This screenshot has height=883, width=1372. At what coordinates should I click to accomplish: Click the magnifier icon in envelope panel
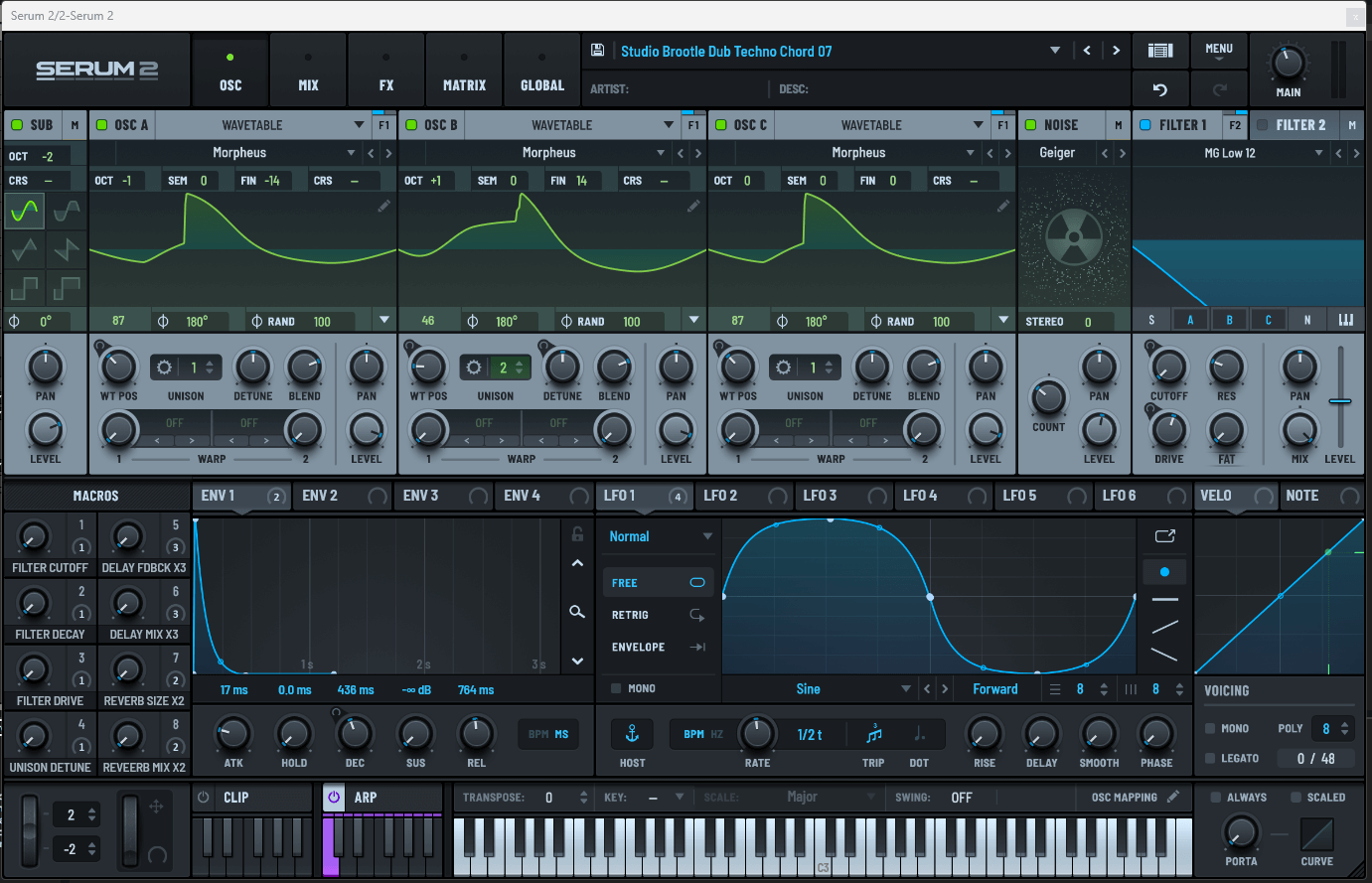coord(576,612)
